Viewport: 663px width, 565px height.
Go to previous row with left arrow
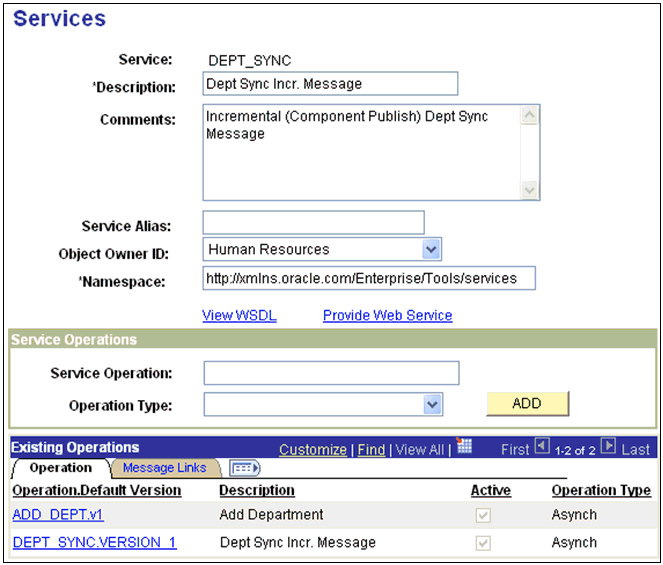542,447
